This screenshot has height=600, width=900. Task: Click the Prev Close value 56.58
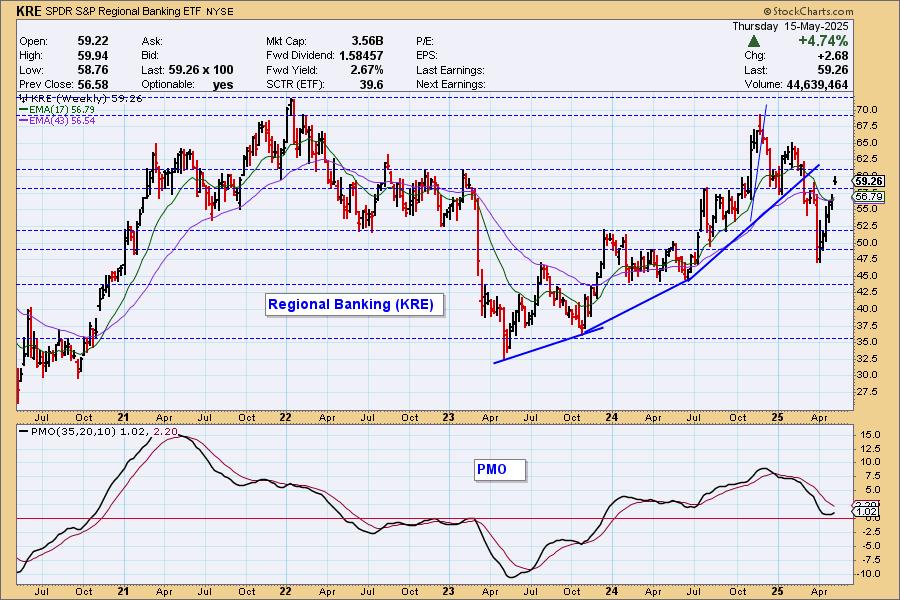coord(93,84)
